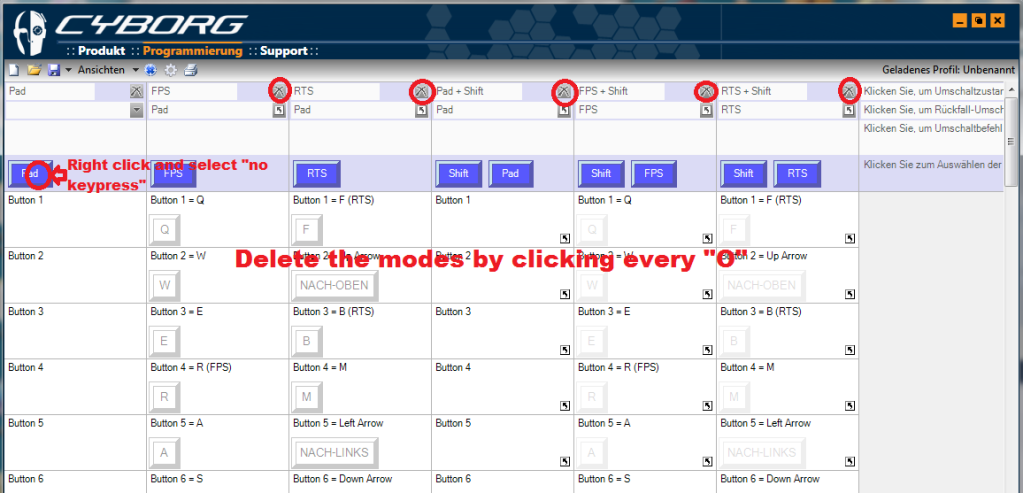Open a profile with the folder icon

click(33, 70)
